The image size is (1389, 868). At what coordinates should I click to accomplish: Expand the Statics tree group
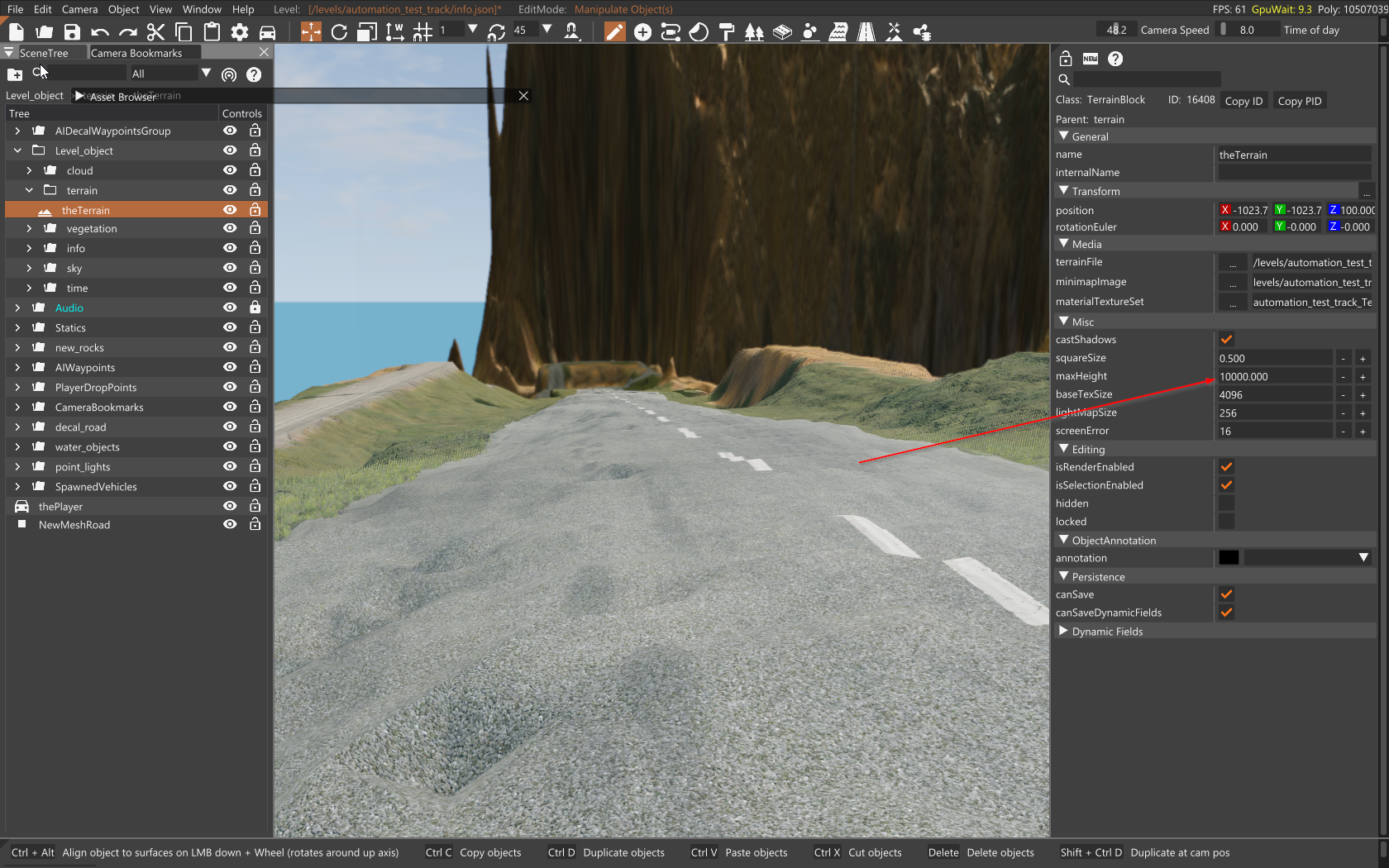click(x=17, y=328)
